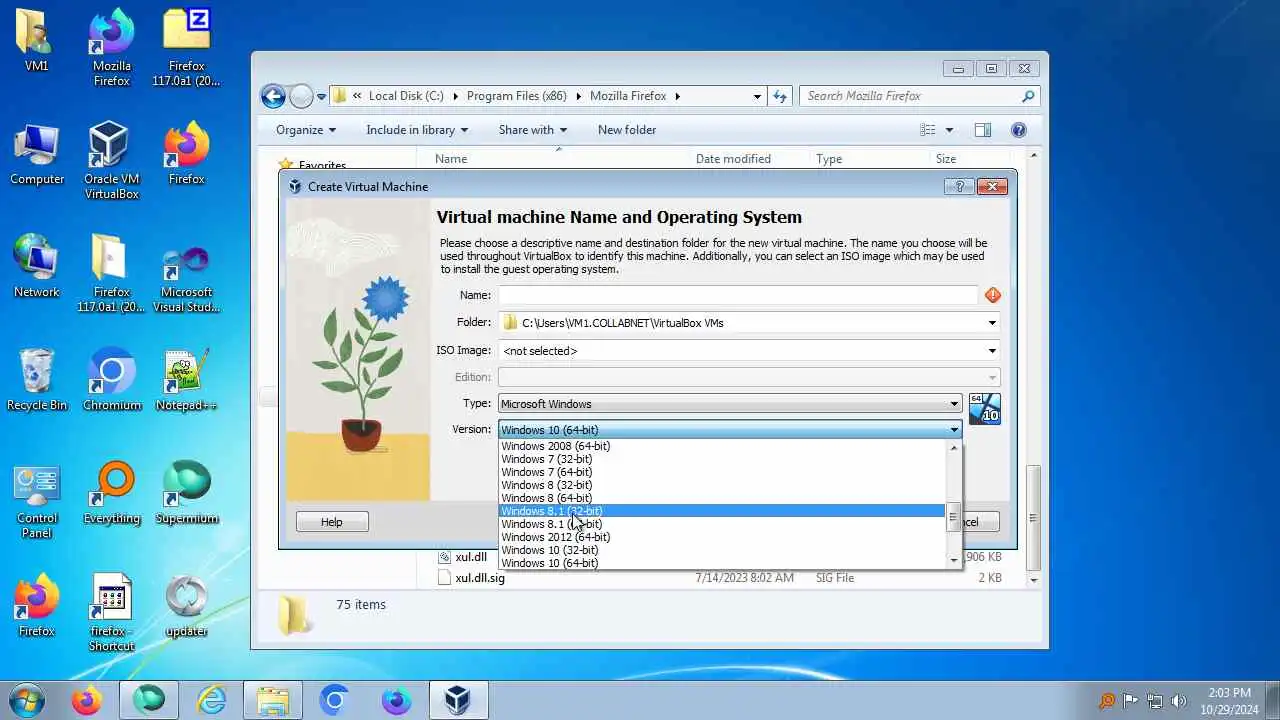This screenshot has height=720, width=1280.
Task: Click the Windows 10 64-bit OS icon
Action: point(984,408)
